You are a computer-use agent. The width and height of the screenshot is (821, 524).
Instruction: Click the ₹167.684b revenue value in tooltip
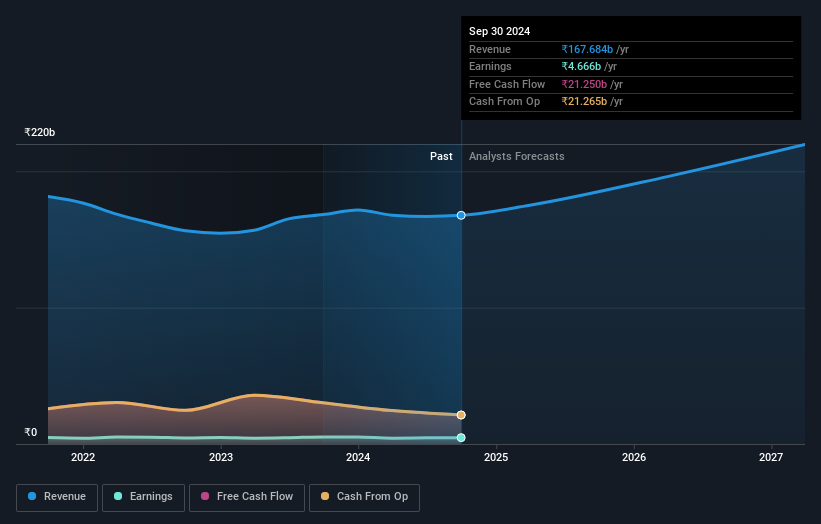(x=587, y=49)
